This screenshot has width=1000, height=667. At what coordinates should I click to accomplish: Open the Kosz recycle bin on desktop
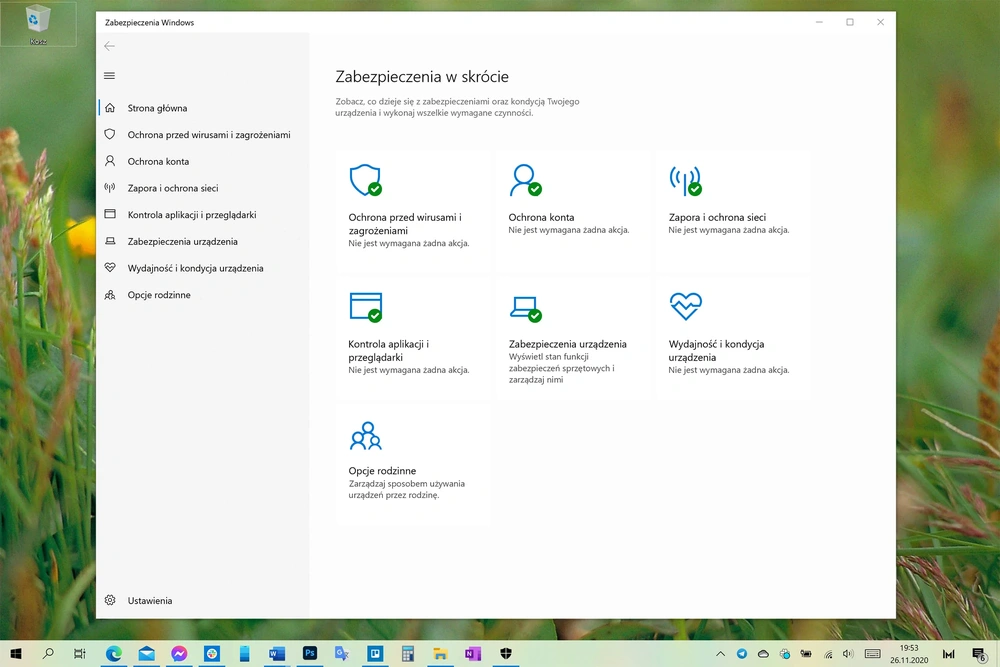(38, 25)
